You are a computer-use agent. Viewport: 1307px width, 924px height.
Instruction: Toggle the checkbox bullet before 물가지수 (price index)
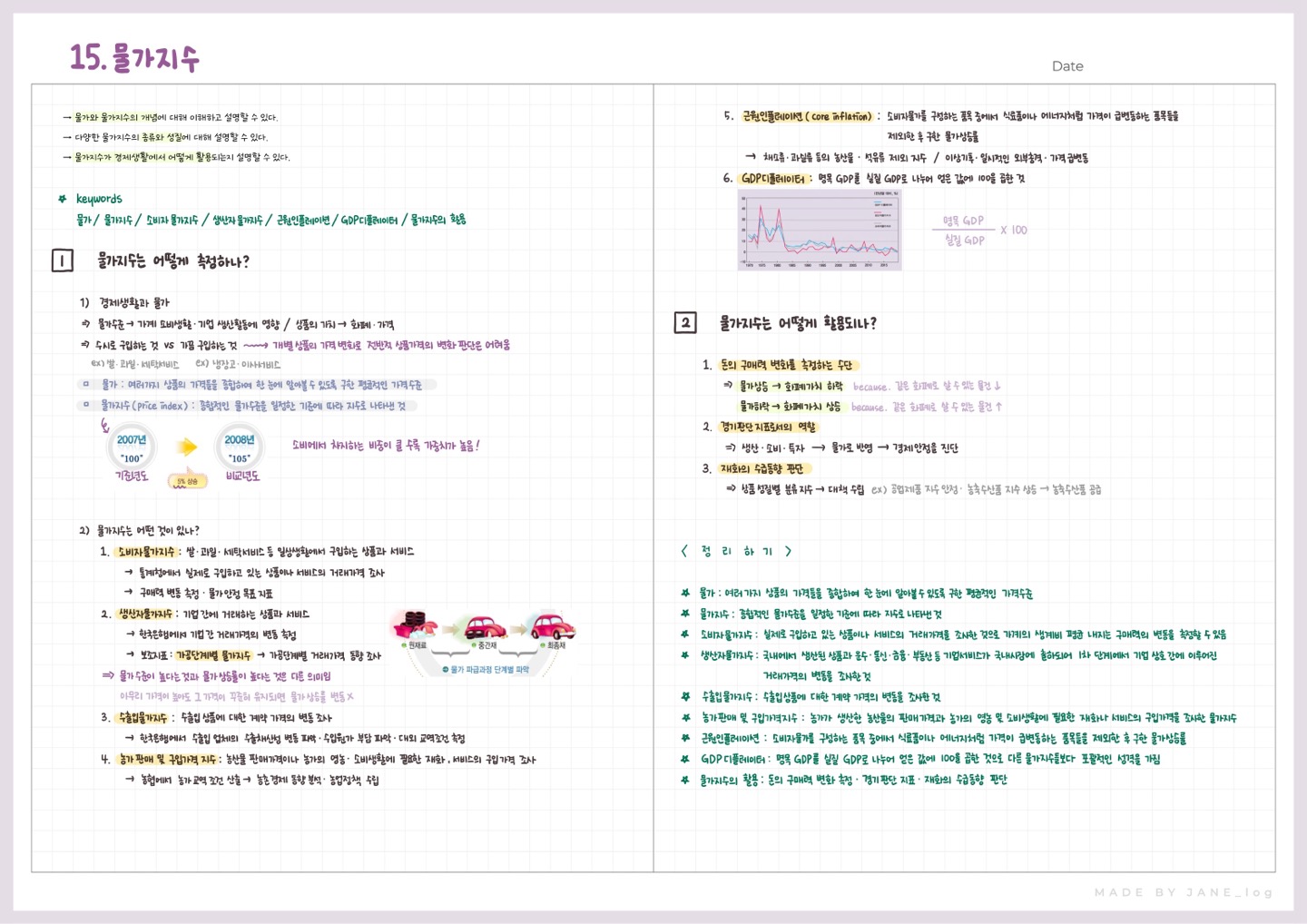click(84, 405)
